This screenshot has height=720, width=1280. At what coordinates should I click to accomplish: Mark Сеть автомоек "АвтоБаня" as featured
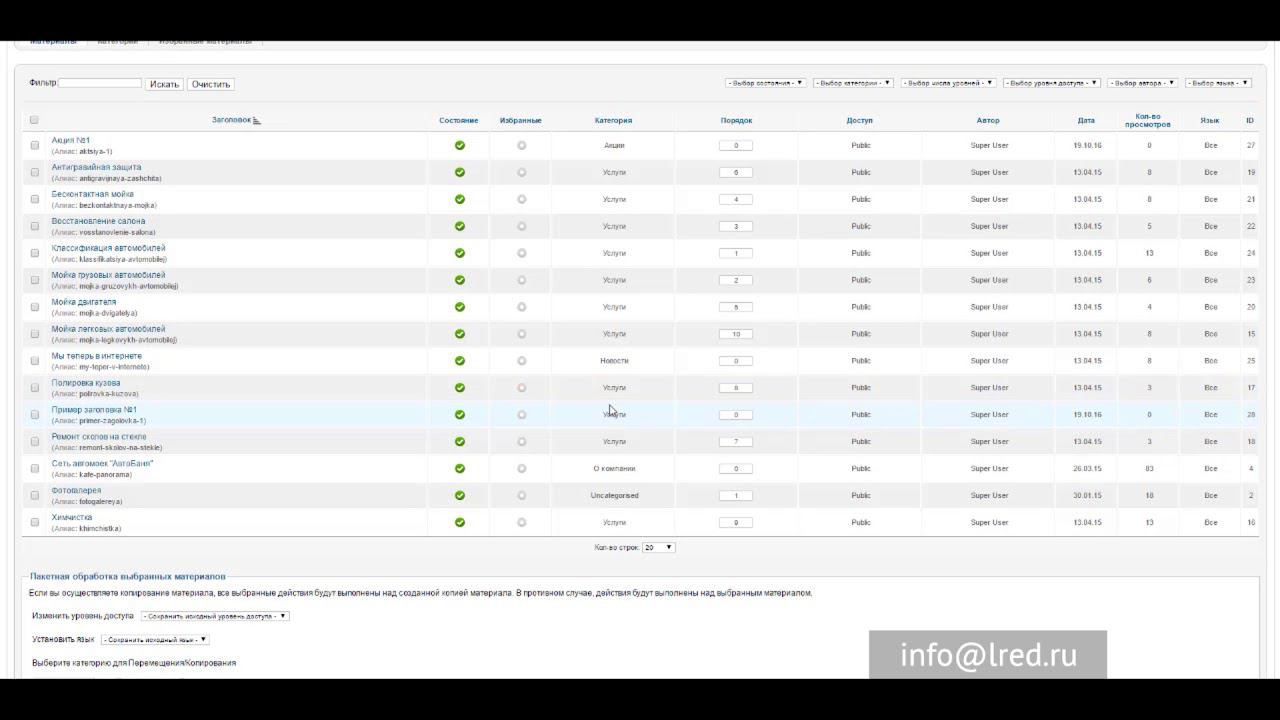point(521,468)
